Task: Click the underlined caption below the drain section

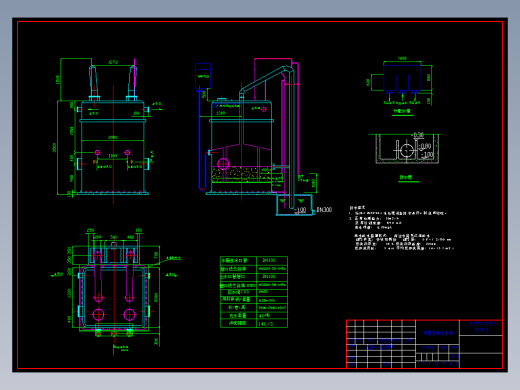Action: click(x=405, y=177)
